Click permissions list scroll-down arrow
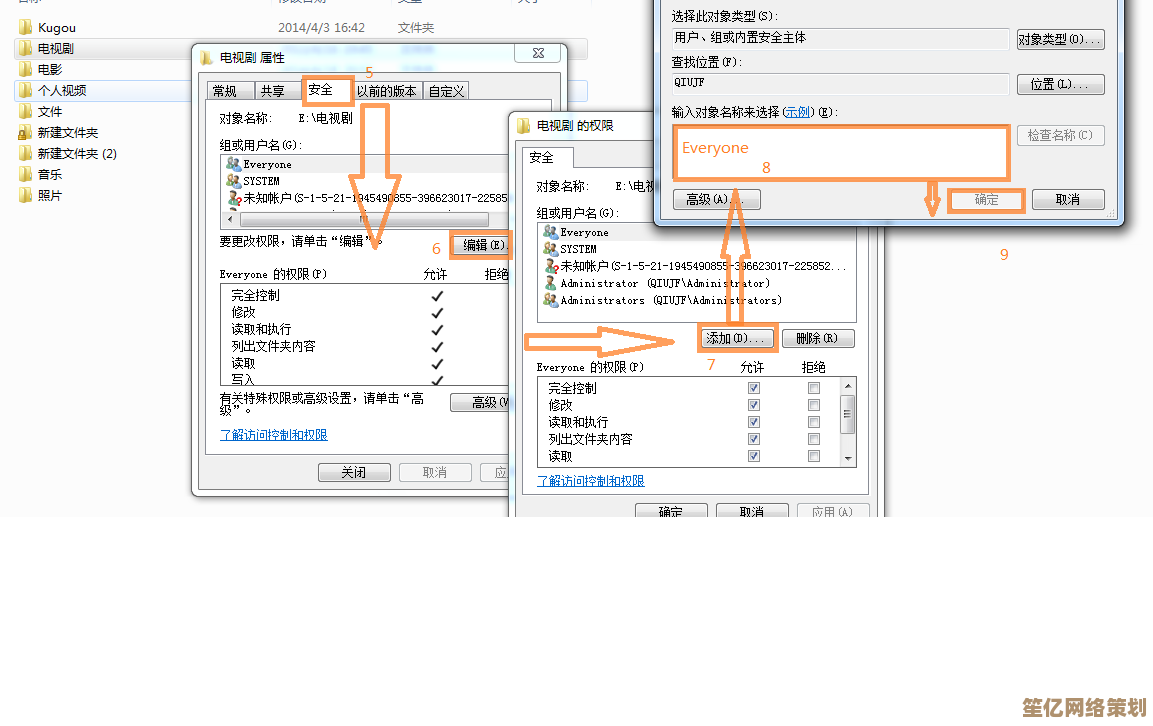The width and height of the screenshot is (1153, 726). [x=848, y=458]
